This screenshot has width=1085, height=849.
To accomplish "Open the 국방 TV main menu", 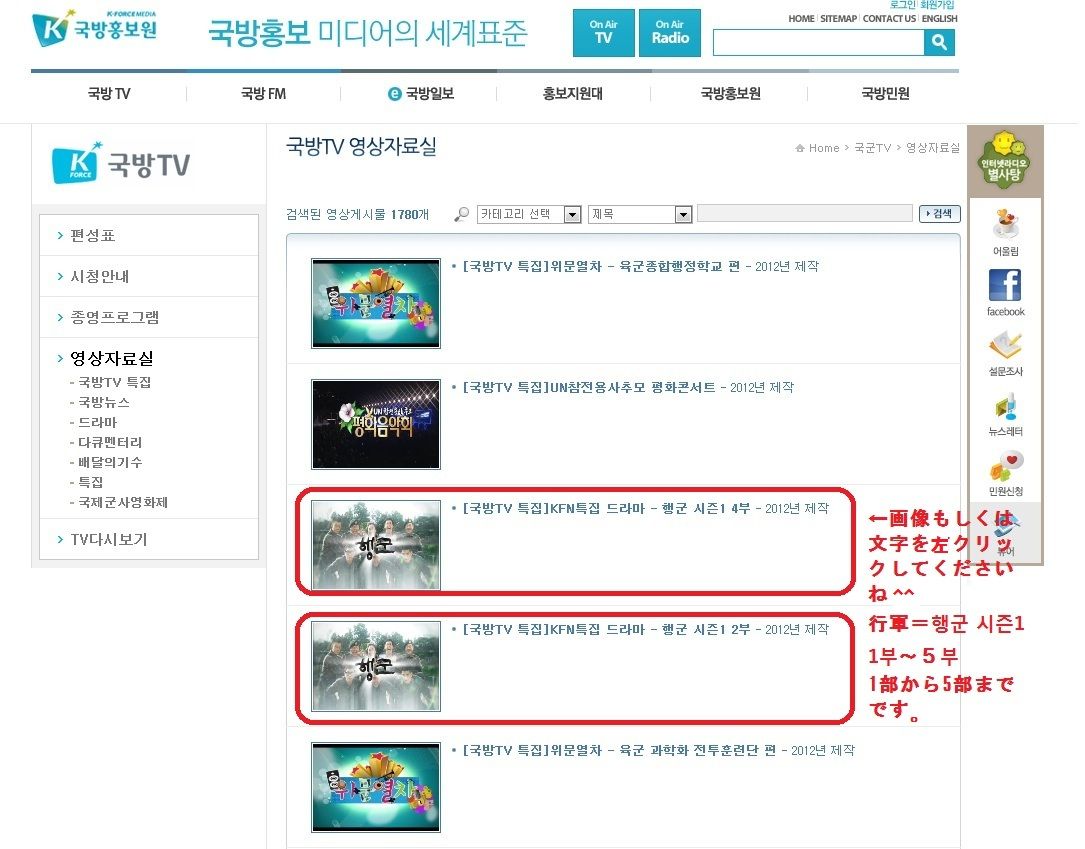I will click(x=109, y=93).
